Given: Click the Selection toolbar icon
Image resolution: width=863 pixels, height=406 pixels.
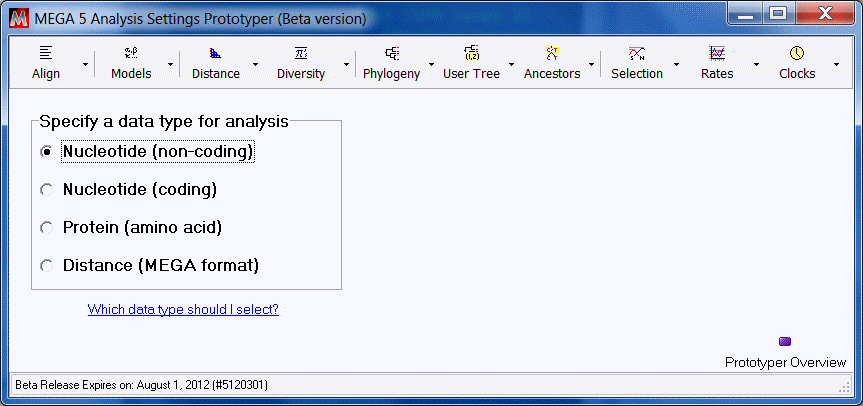Looking at the screenshot, I should [x=637, y=53].
